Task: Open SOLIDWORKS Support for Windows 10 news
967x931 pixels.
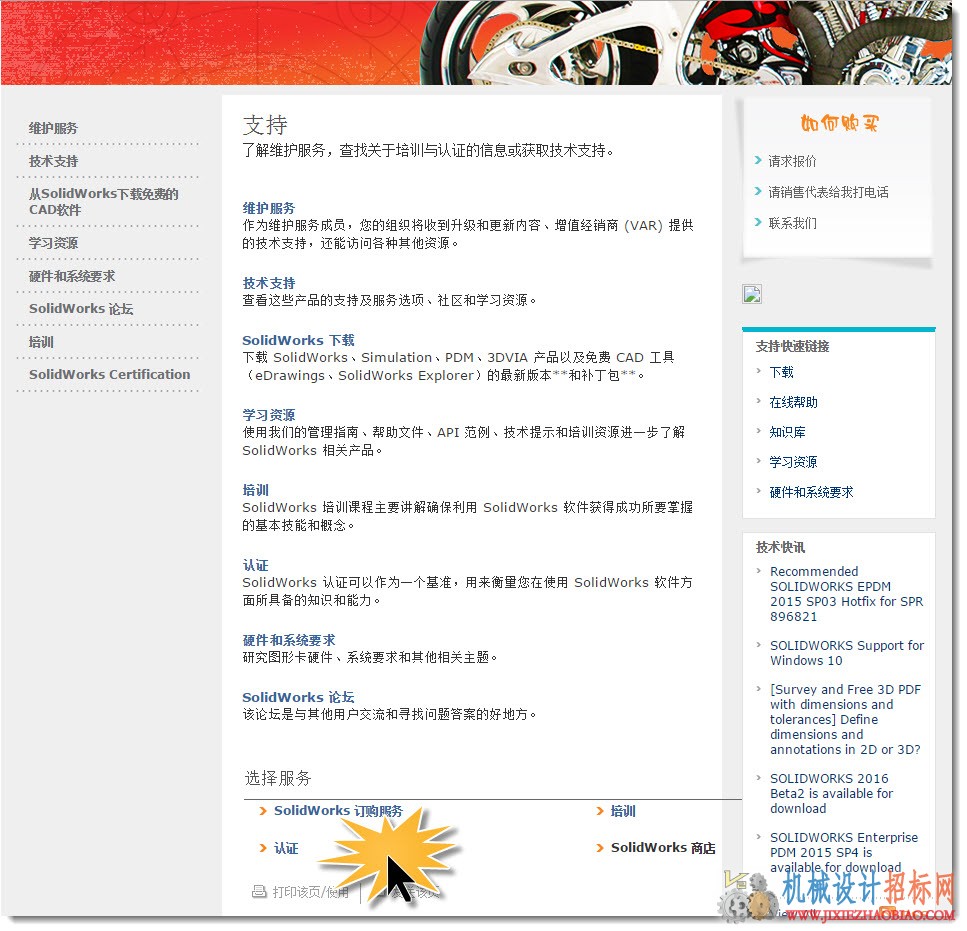Action: click(847, 654)
